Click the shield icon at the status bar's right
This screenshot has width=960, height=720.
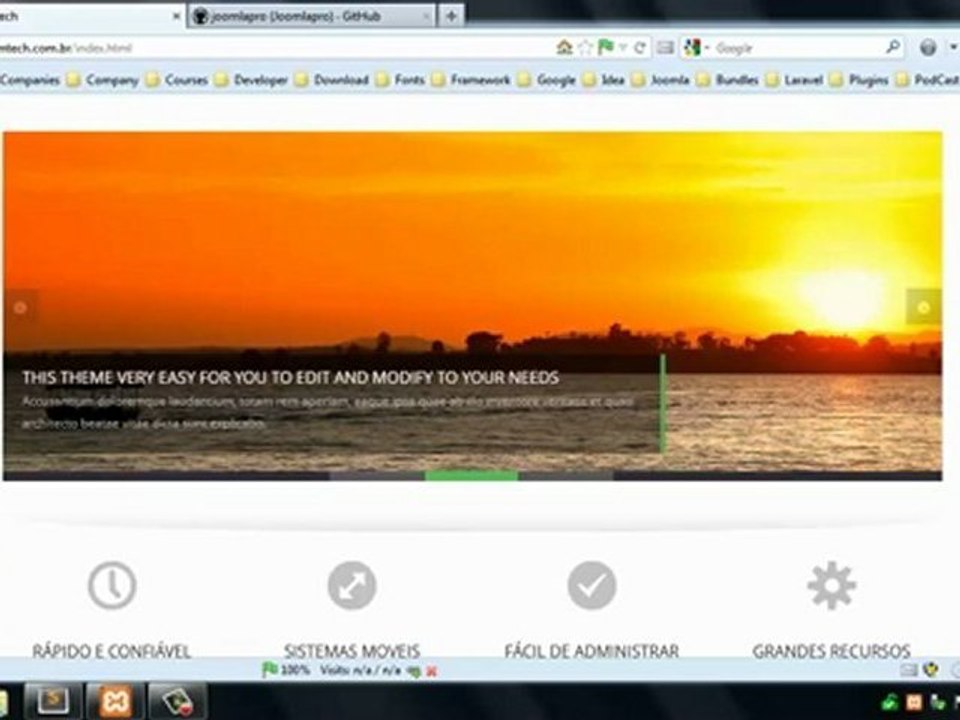(931, 670)
